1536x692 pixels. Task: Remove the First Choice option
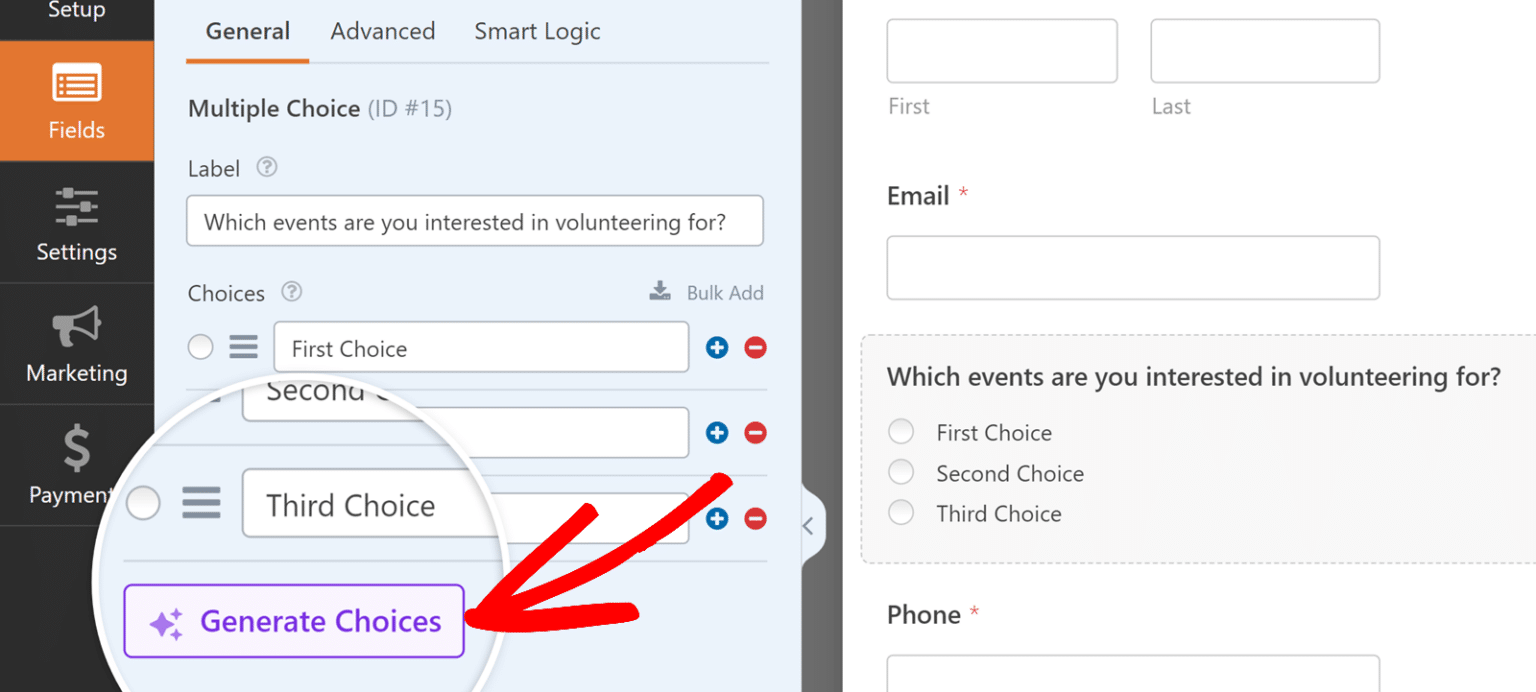[x=755, y=348]
